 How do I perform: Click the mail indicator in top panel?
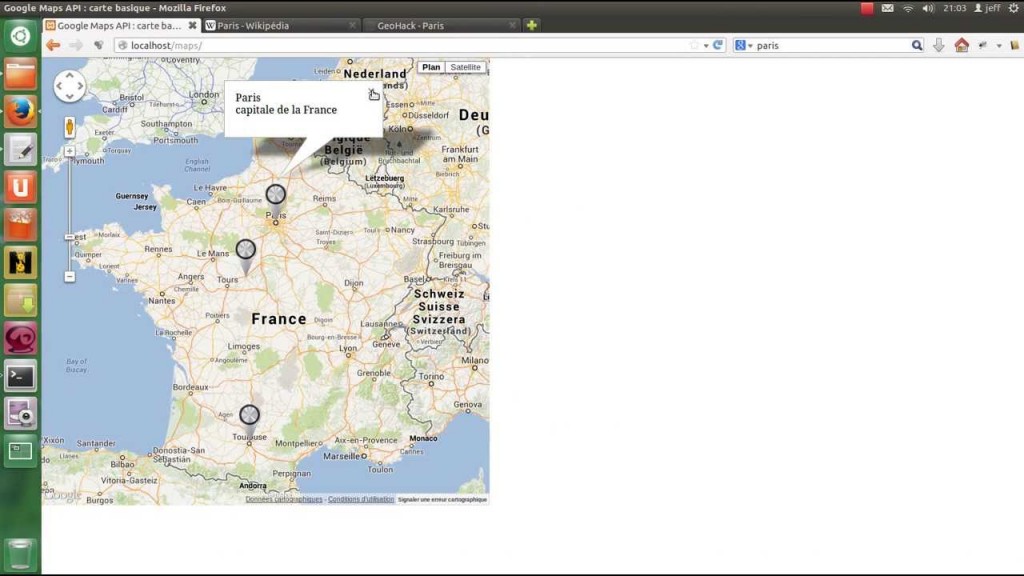887,8
